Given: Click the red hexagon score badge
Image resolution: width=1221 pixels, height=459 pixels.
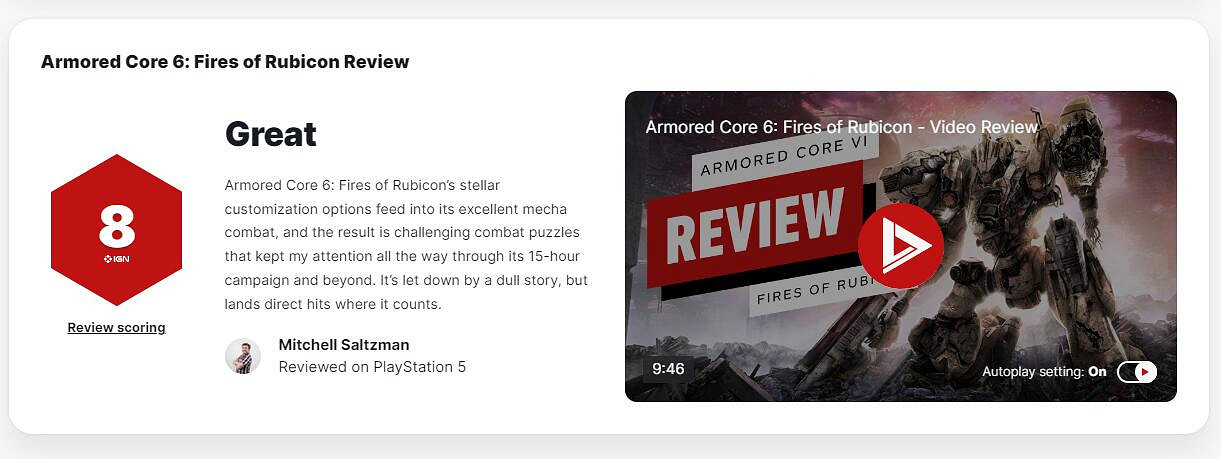Looking at the screenshot, I should (116, 230).
